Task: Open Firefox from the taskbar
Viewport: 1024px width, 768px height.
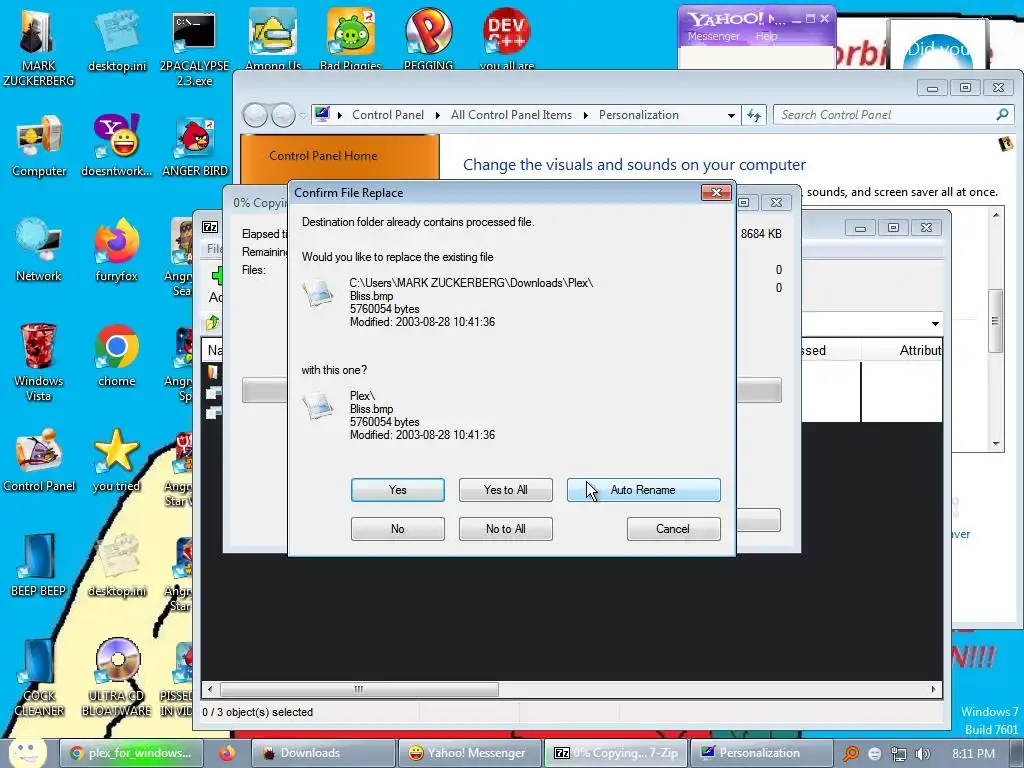Action: point(227,753)
